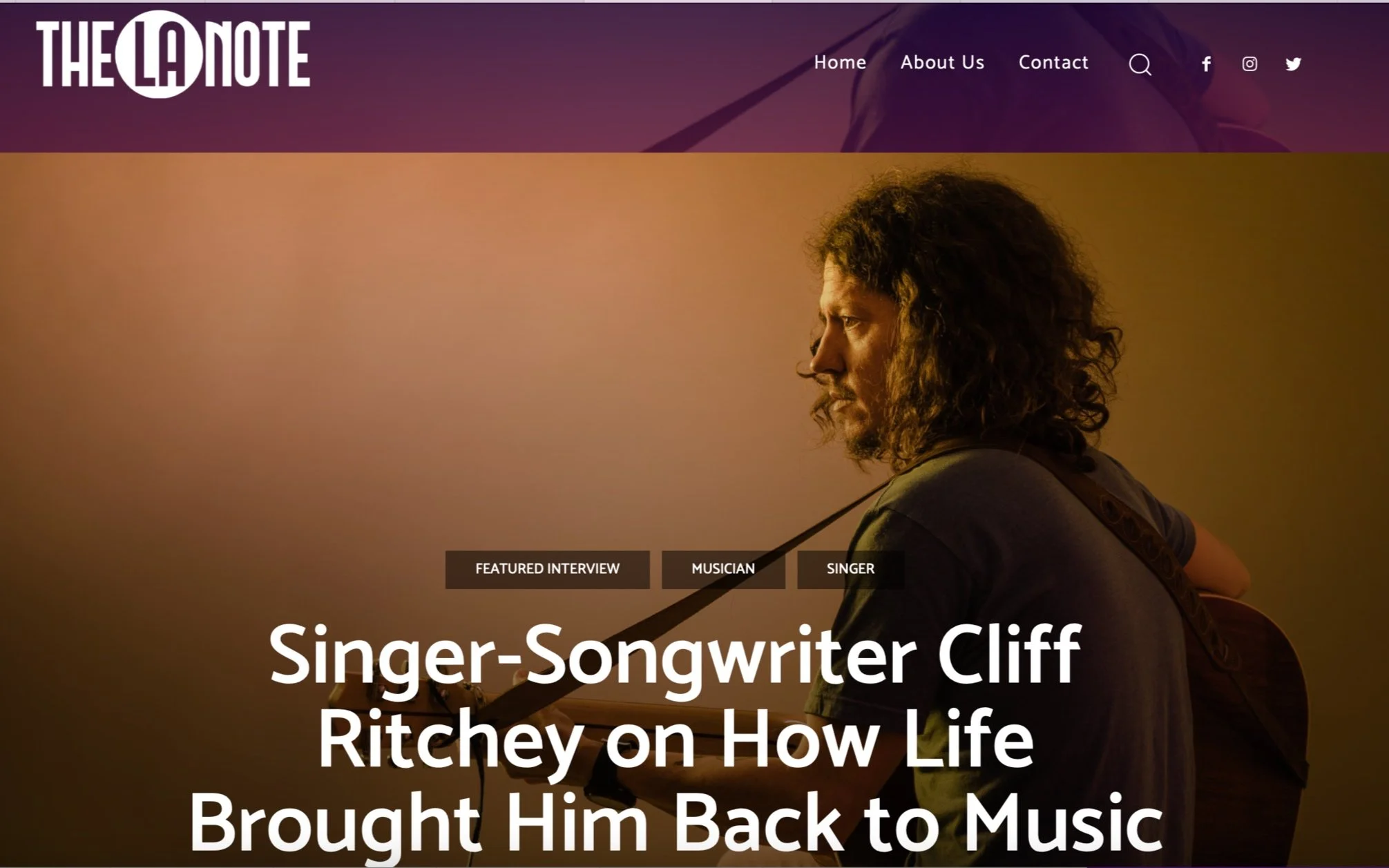Navigate to the Contact page

(1053, 62)
